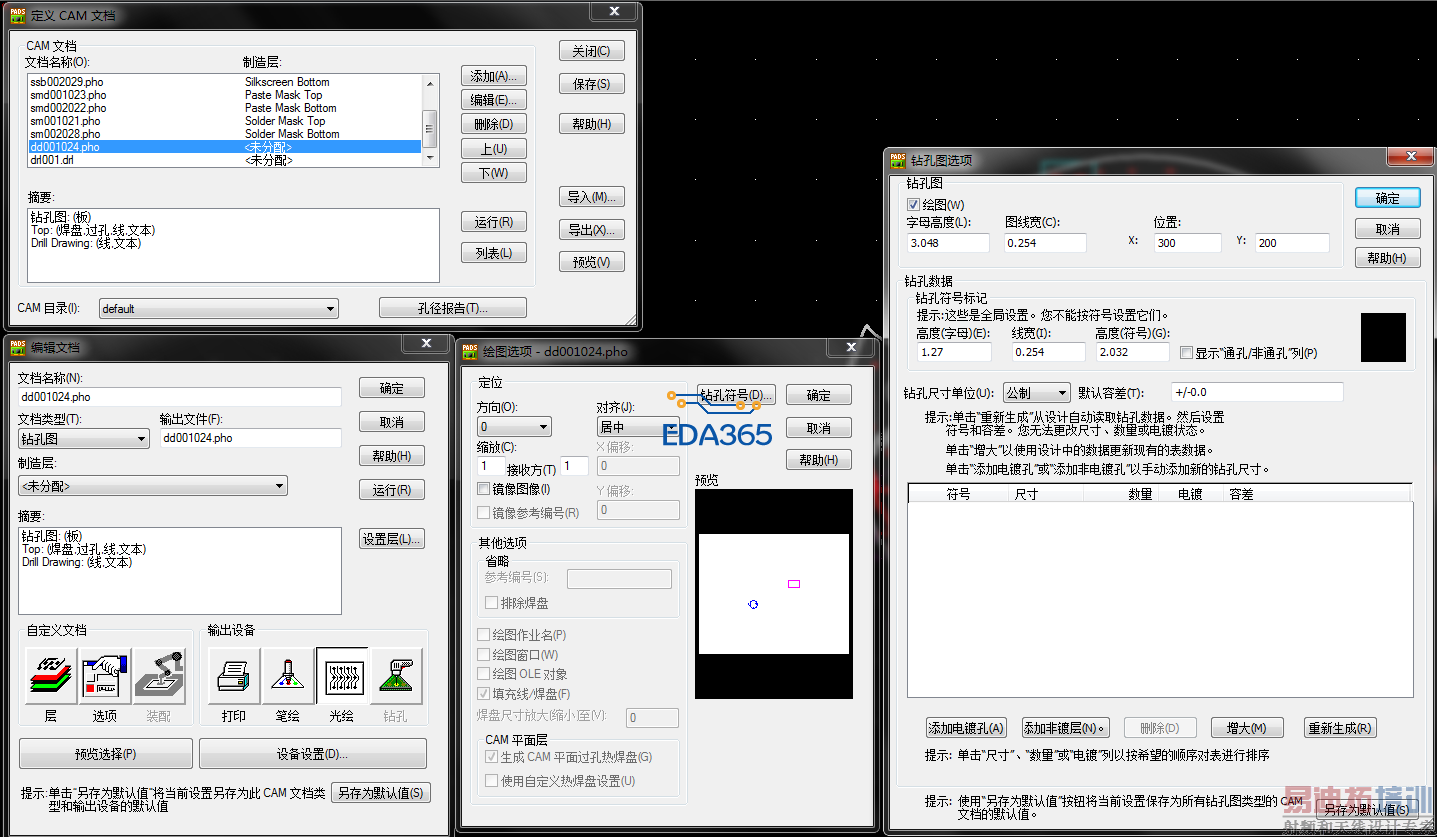
Task: Open the 文档类型 dropdown showing 钻孔图
Action: click(84, 439)
